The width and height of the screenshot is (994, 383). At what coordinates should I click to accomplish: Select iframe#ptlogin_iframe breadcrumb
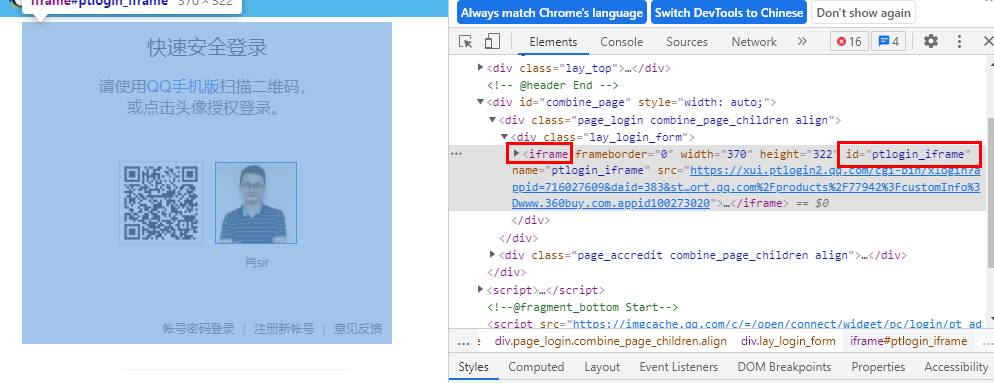point(908,341)
